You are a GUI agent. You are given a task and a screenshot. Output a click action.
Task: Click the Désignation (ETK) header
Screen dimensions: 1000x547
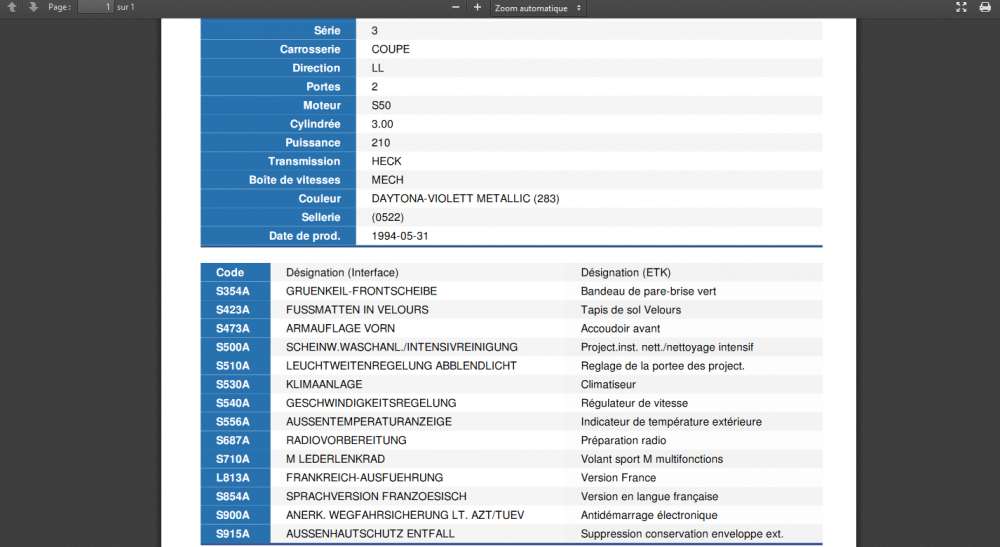pyautogui.click(x=626, y=272)
